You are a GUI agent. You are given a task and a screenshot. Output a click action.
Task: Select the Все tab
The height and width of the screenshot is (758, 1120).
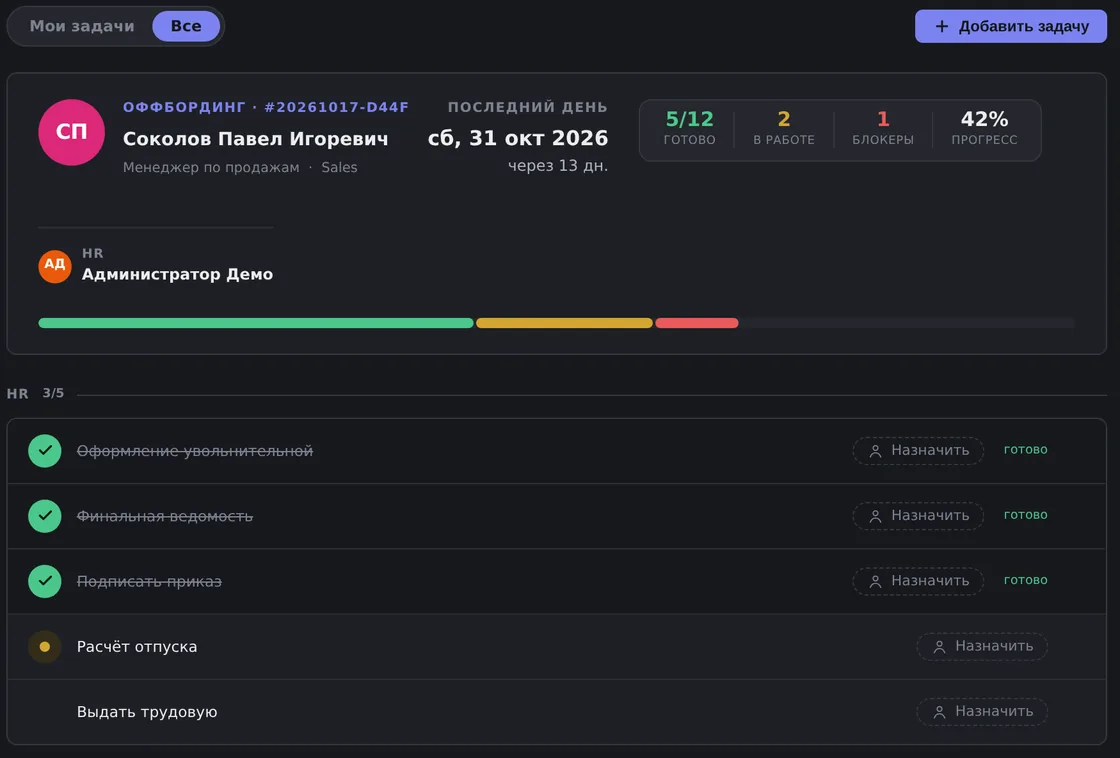pyautogui.click(x=186, y=26)
